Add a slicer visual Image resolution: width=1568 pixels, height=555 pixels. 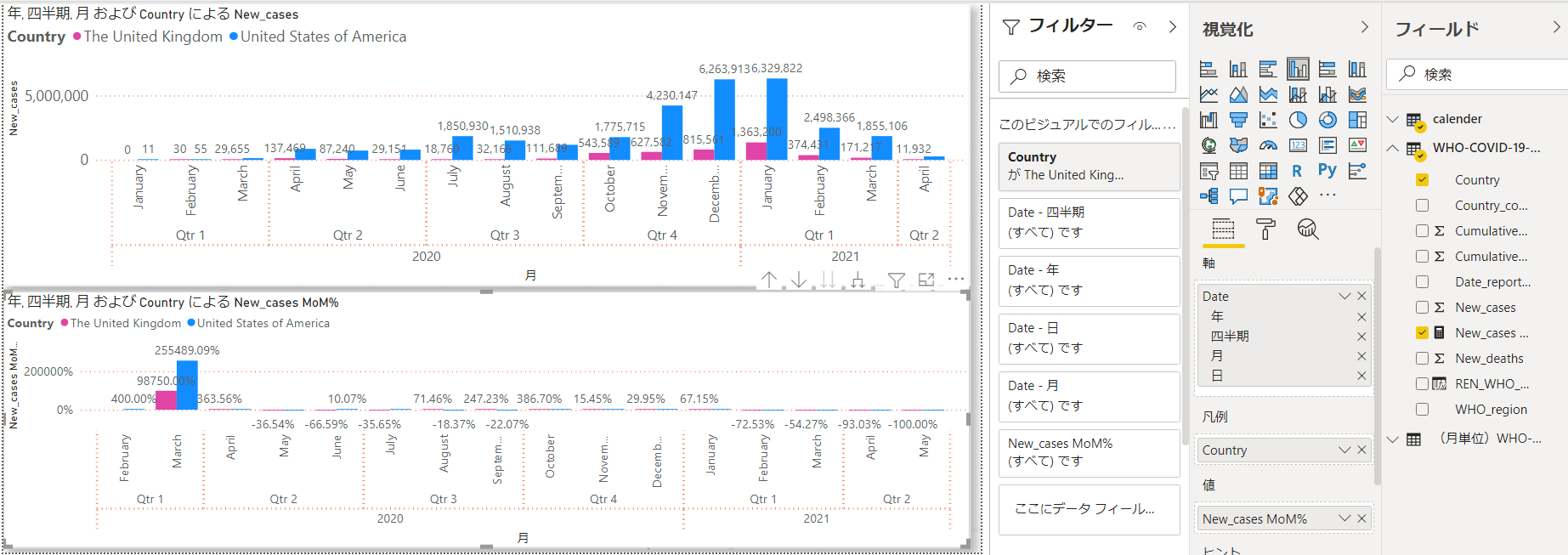[1209, 171]
